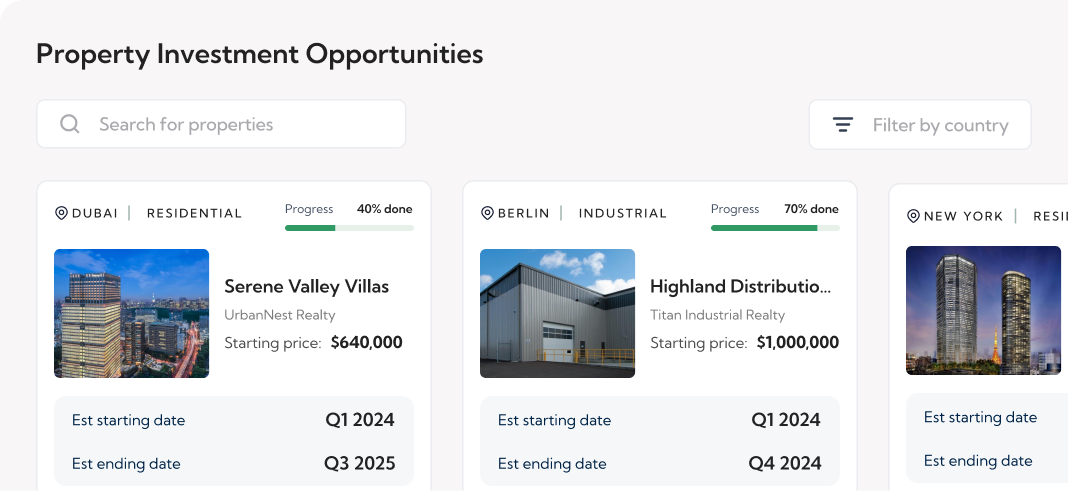Open Serene Valley Villas listing title
This screenshot has width=1068, height=491.
pyautogui.click(x=306, y=286)
